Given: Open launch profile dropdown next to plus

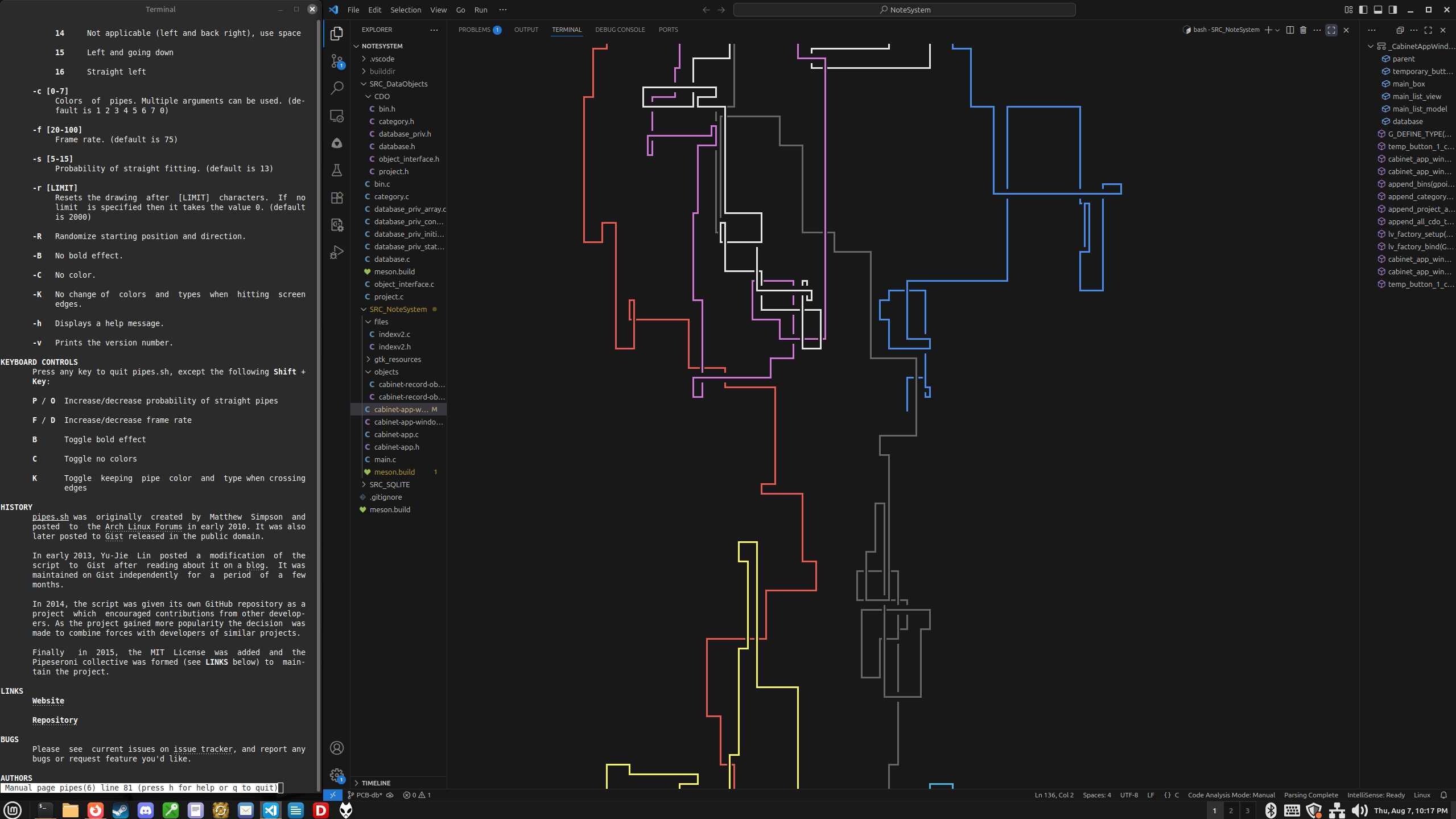Looking at the screenshot, I should 1277,30.
